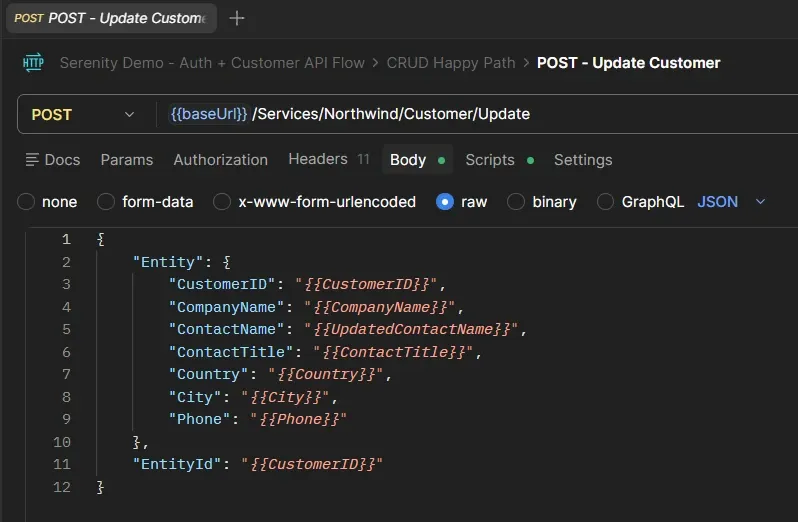
Task: Click line number 12 in gutter
Action: tap(62, 487)
